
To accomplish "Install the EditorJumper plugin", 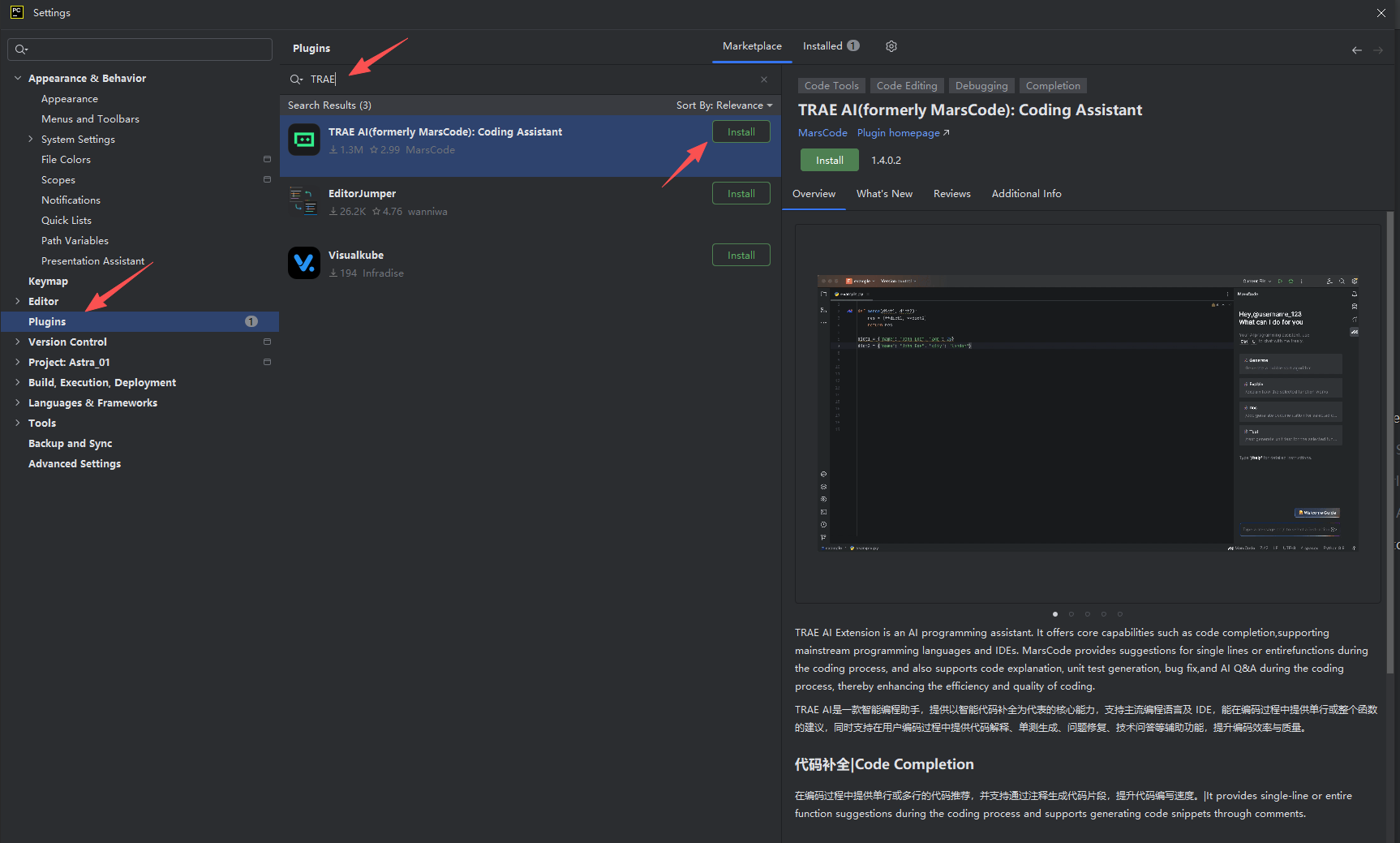I will tap(741, 193).
